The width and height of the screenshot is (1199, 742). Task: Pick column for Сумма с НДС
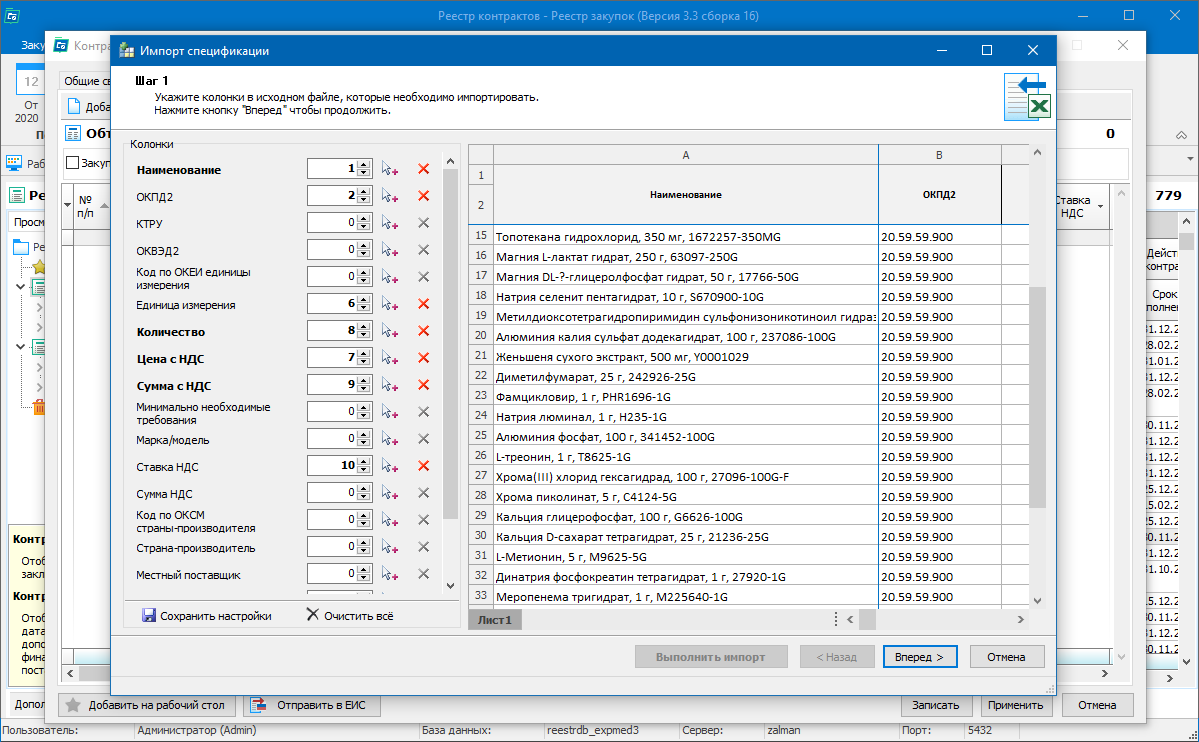390,386
